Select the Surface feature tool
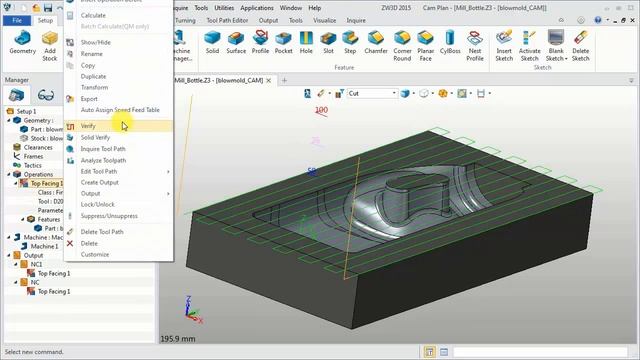640x360 pixels. [236, 43]
